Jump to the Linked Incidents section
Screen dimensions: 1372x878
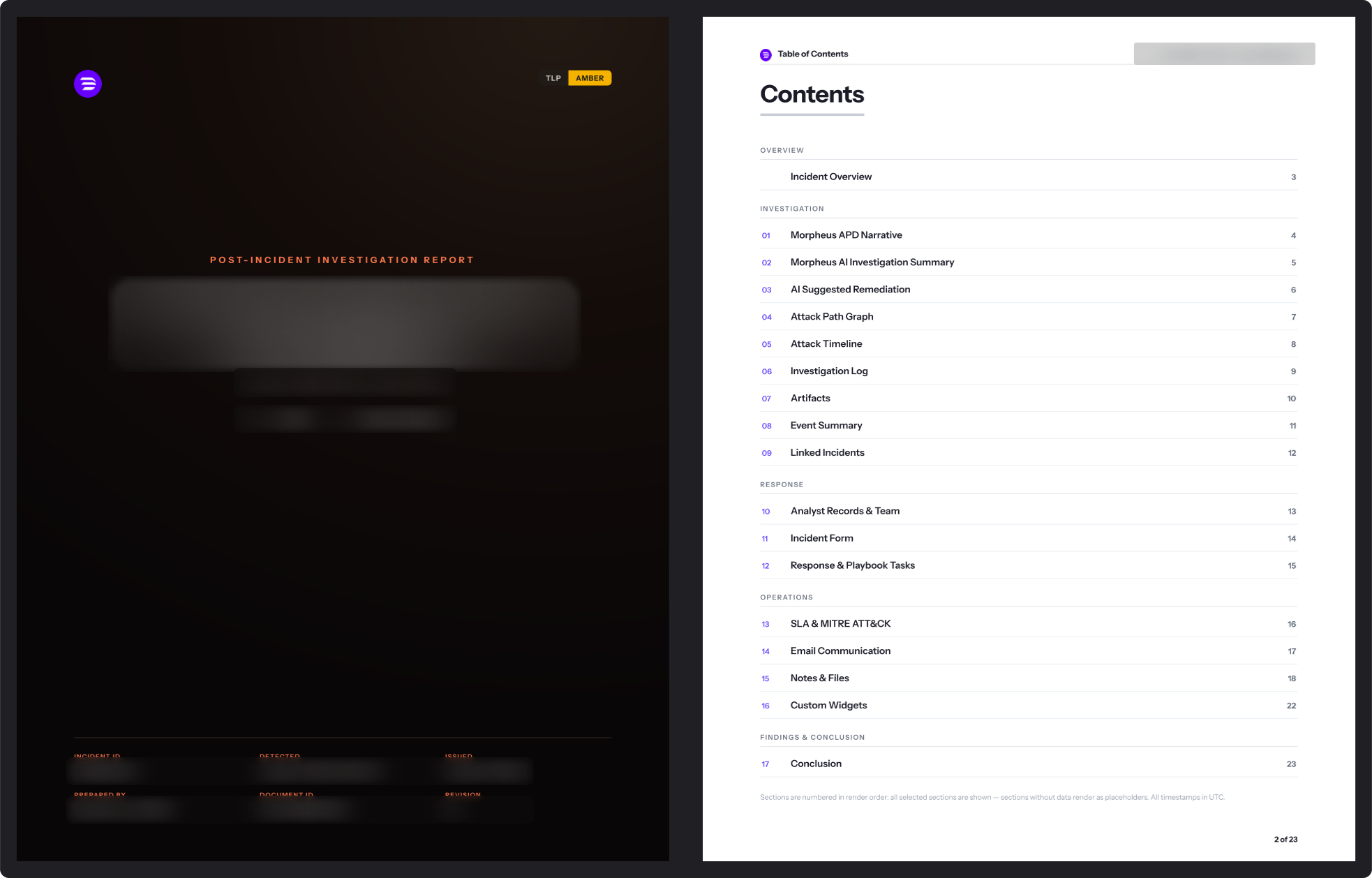1029,453
